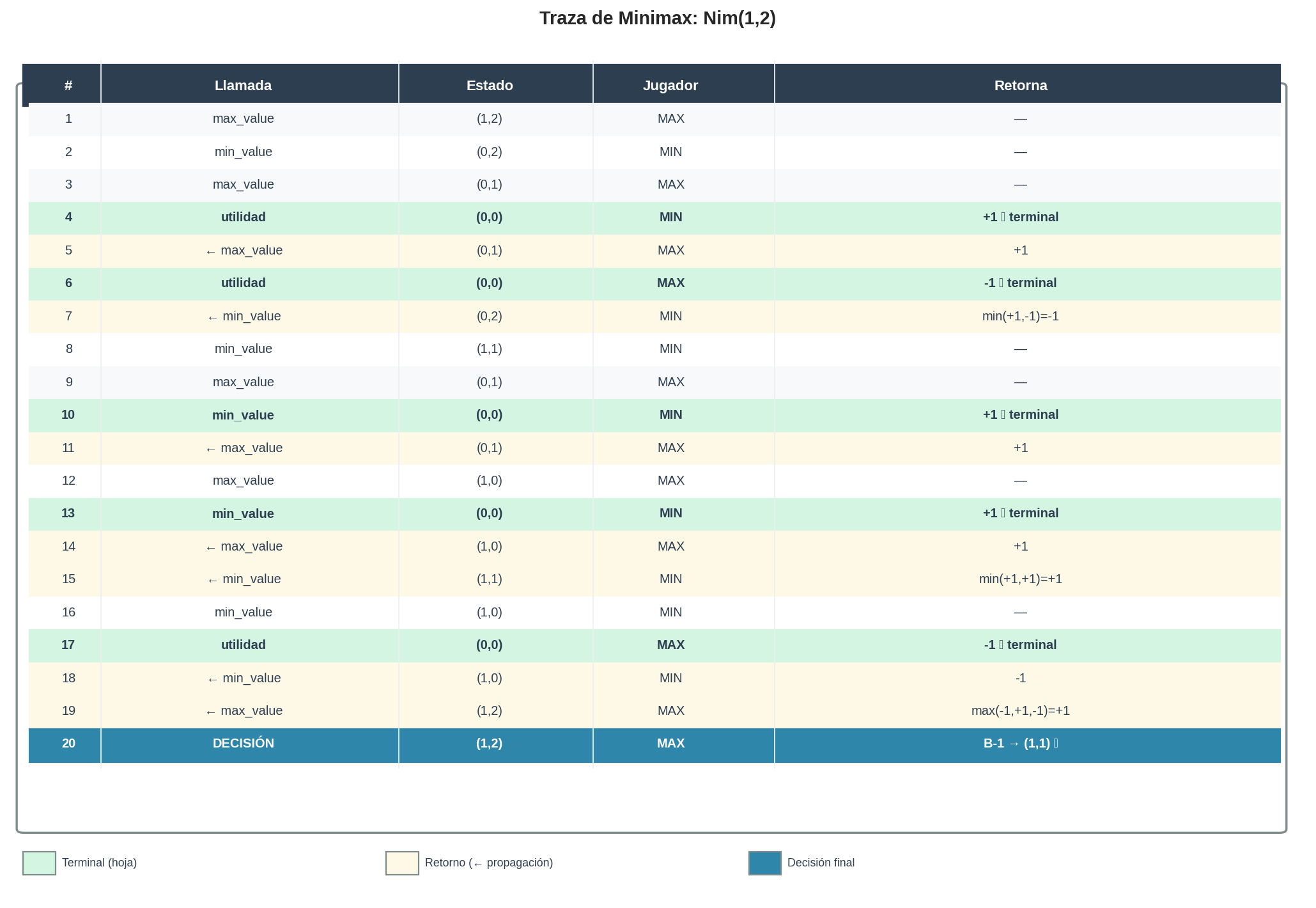Click the green Terminal (hoja) legend swatch
The image size is (1316, 908).
point(39,863)
